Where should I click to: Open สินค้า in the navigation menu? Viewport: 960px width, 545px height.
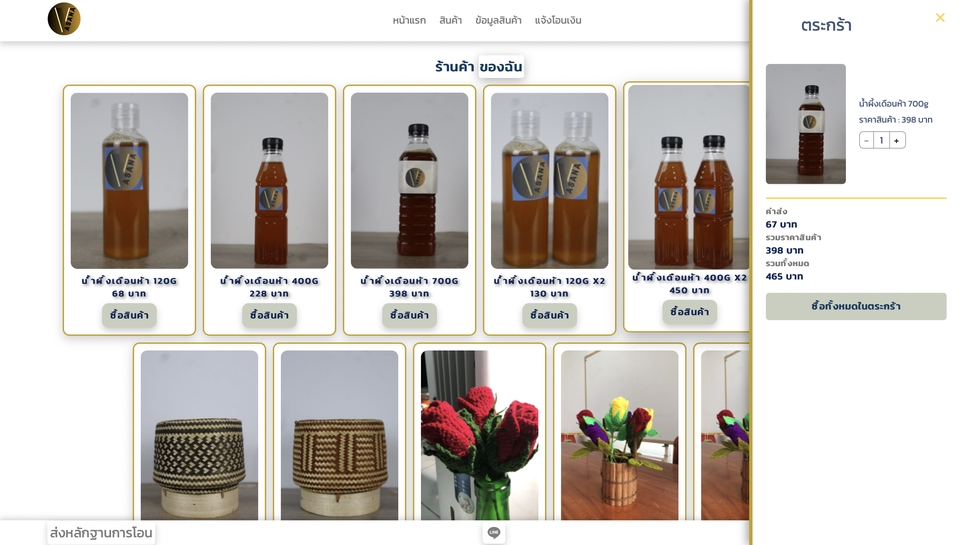[x=451, y=20]
